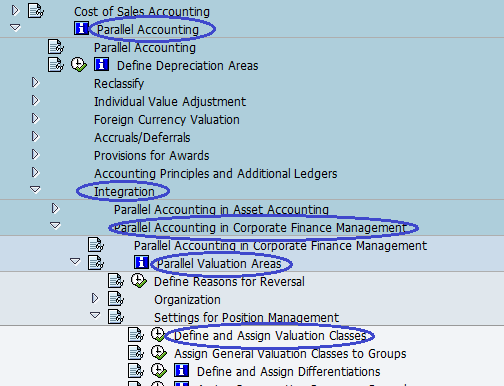Select Define and Assign Differentiations
Viewport: 504px width, 386px height.
289,372
